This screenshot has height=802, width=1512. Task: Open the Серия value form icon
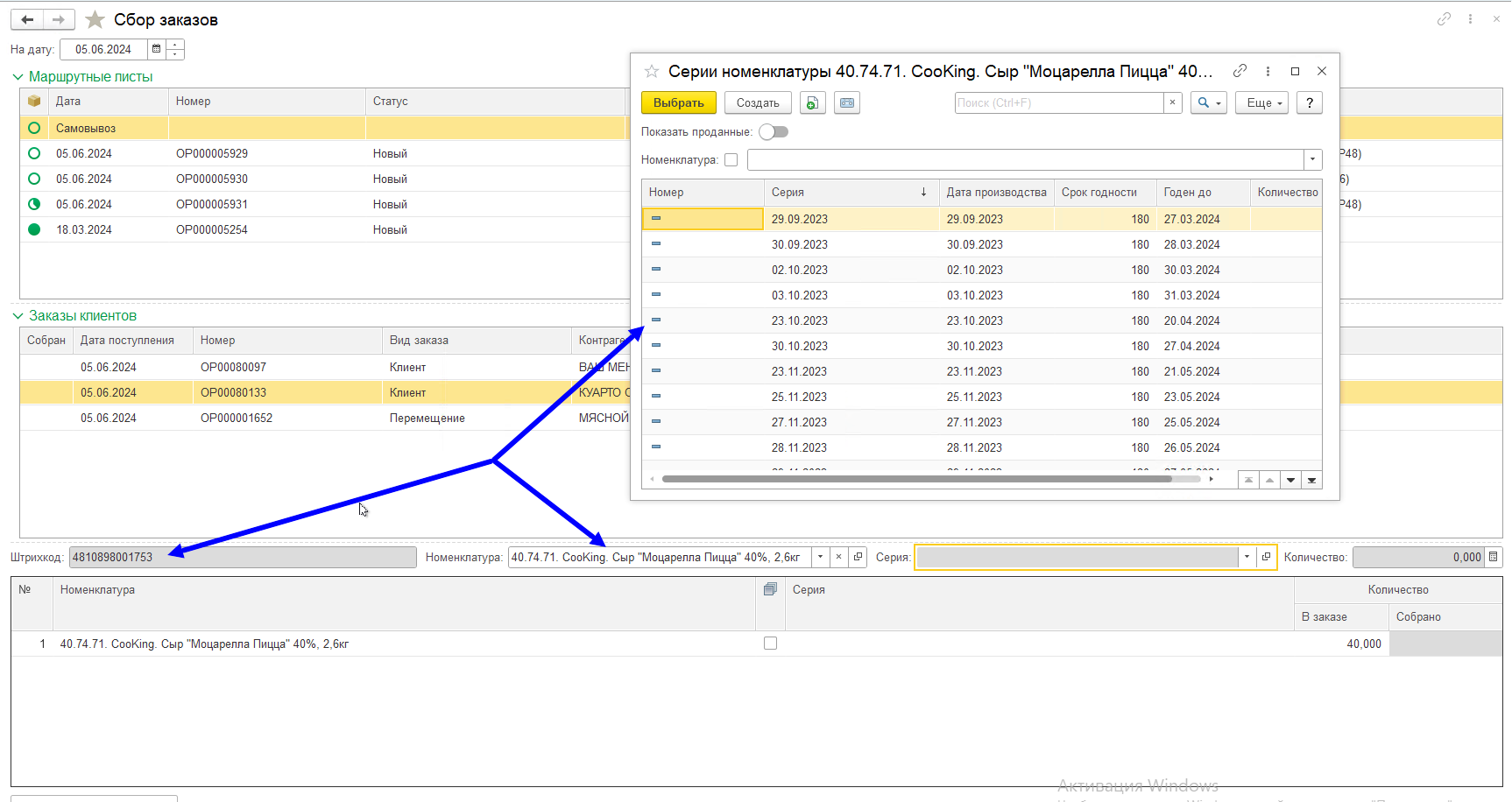pyautogui.click(x=1266, y=557)
